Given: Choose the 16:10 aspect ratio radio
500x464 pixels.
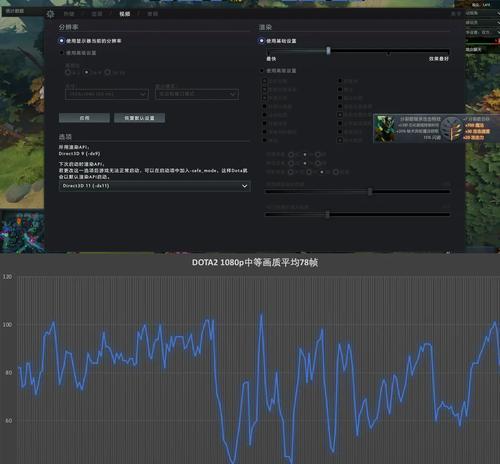Looking at the screenshot, I should point(108,72).
